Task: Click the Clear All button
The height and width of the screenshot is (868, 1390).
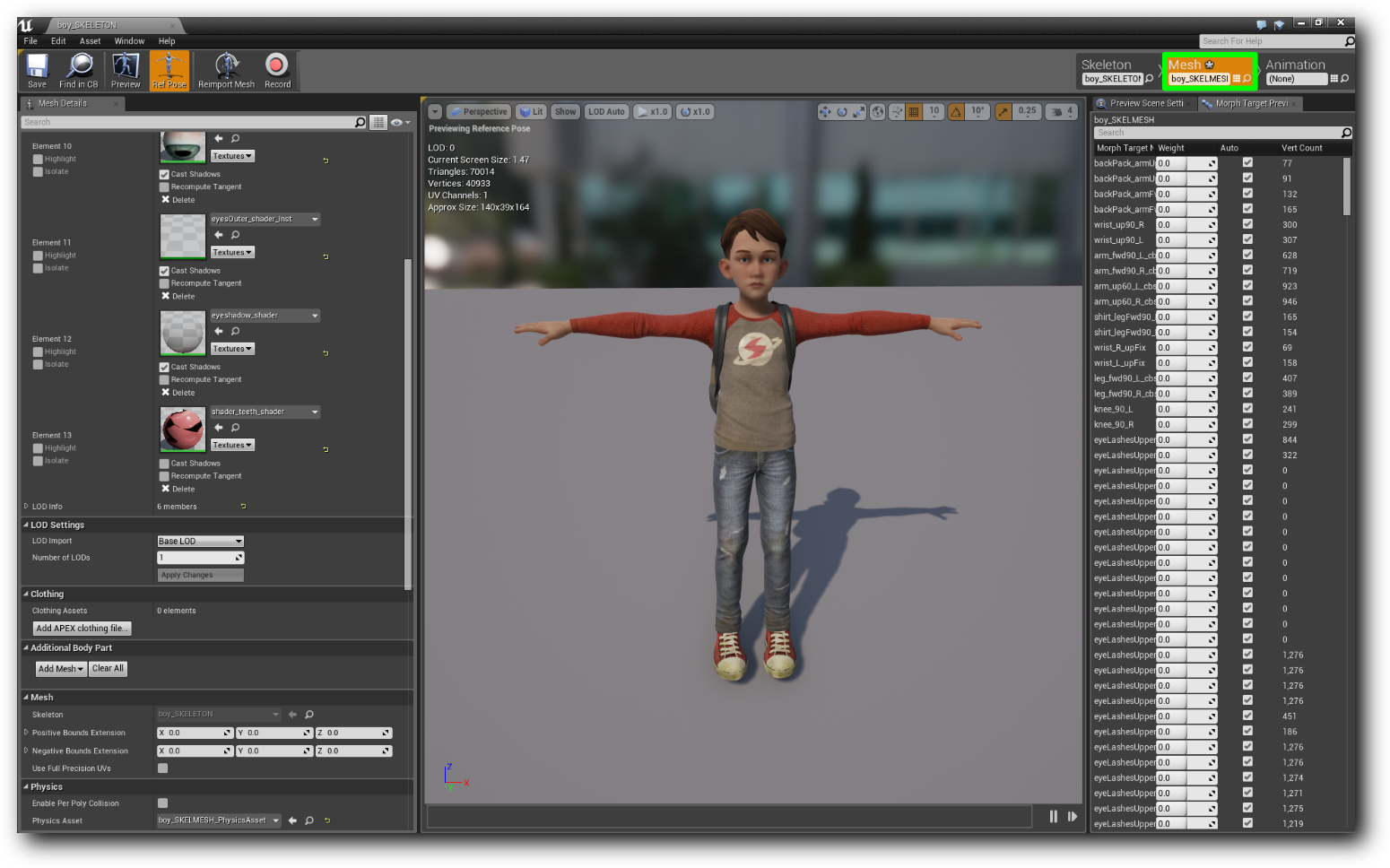Action: (x=108, y=669)
